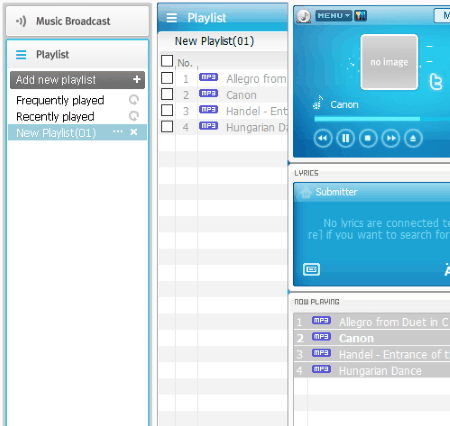
Task: Click the middle Playlist panel hamburger icon
Action: [172, 18]
